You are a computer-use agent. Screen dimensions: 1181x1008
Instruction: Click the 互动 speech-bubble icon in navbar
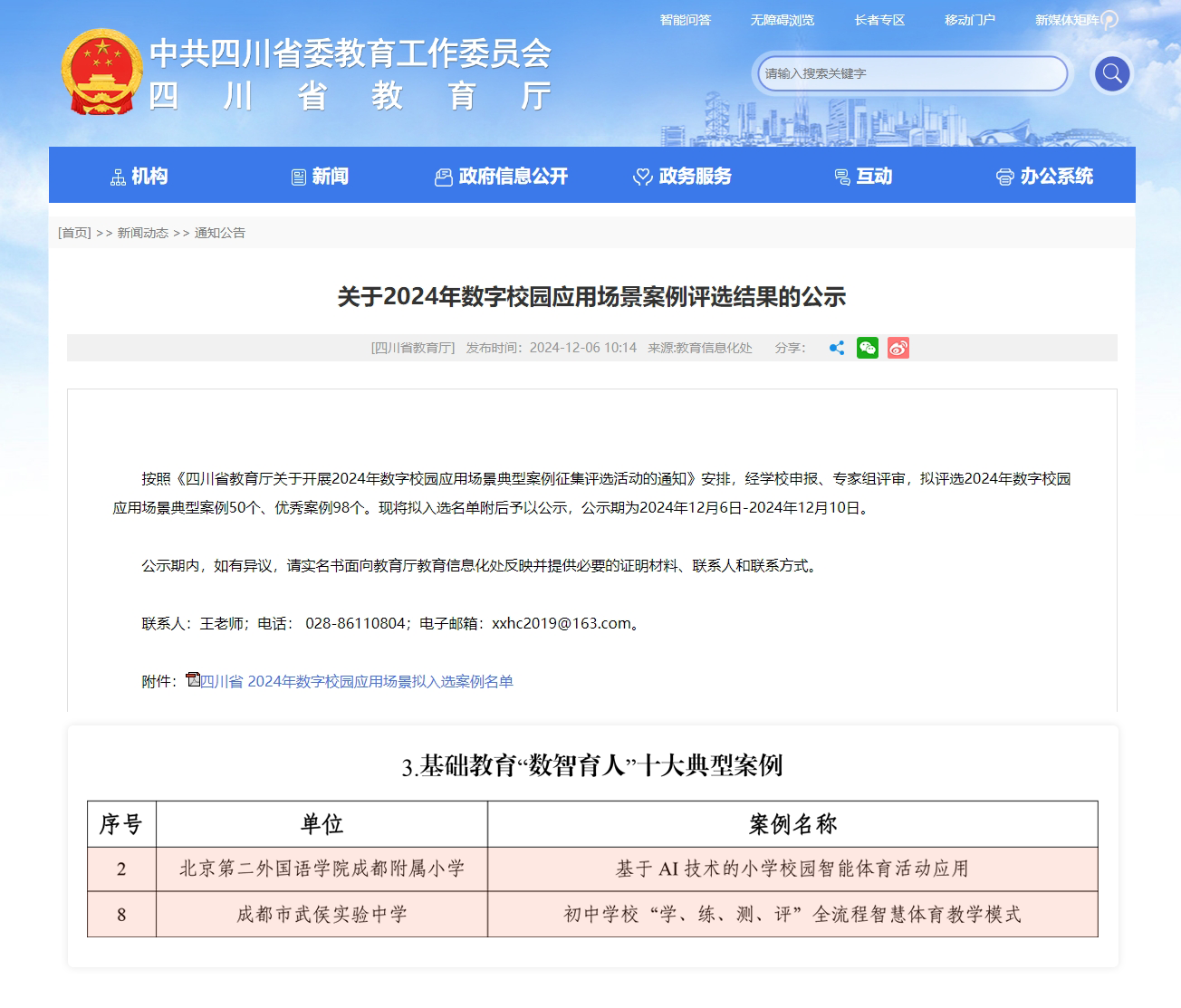click(x=842, y=177)
